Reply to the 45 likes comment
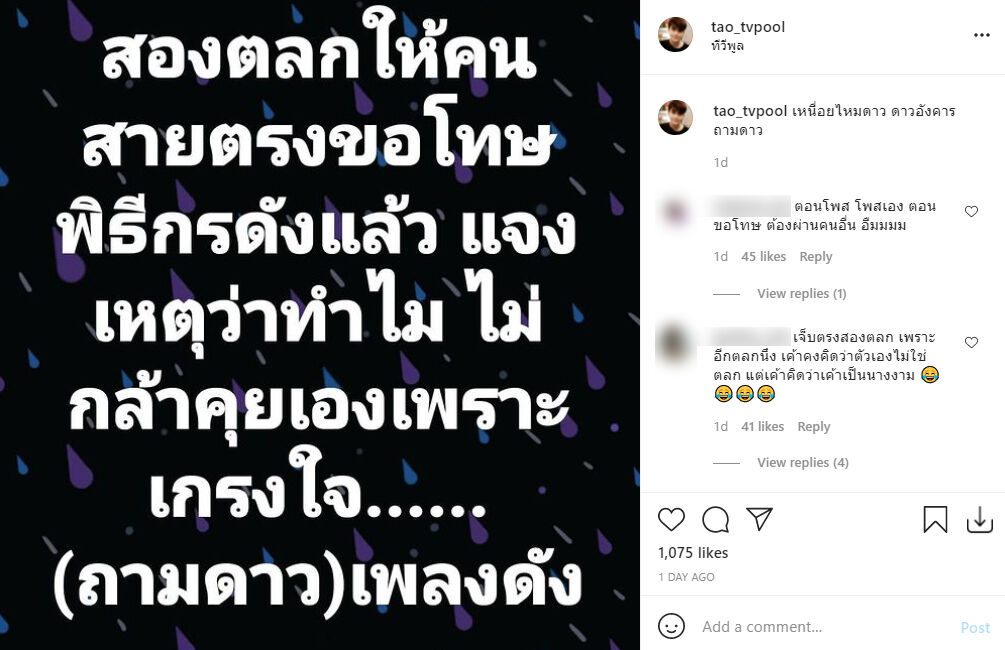The height and width of the screenshot is (650, 1005). pos(815,256)
